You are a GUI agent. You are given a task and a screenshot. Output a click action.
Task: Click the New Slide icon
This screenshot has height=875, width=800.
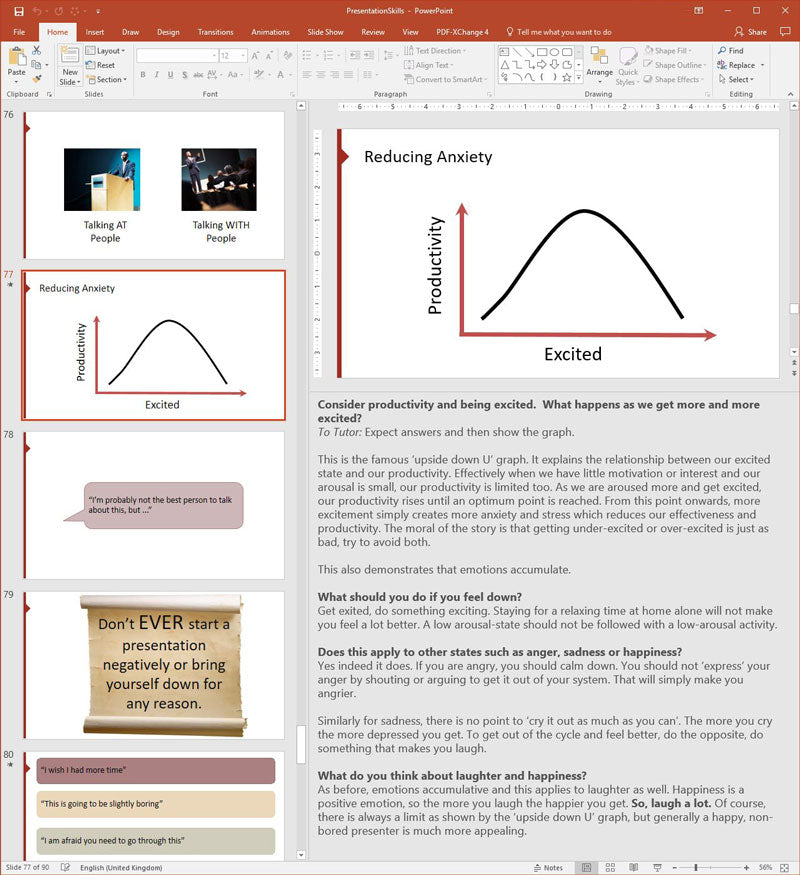(70, 56)
